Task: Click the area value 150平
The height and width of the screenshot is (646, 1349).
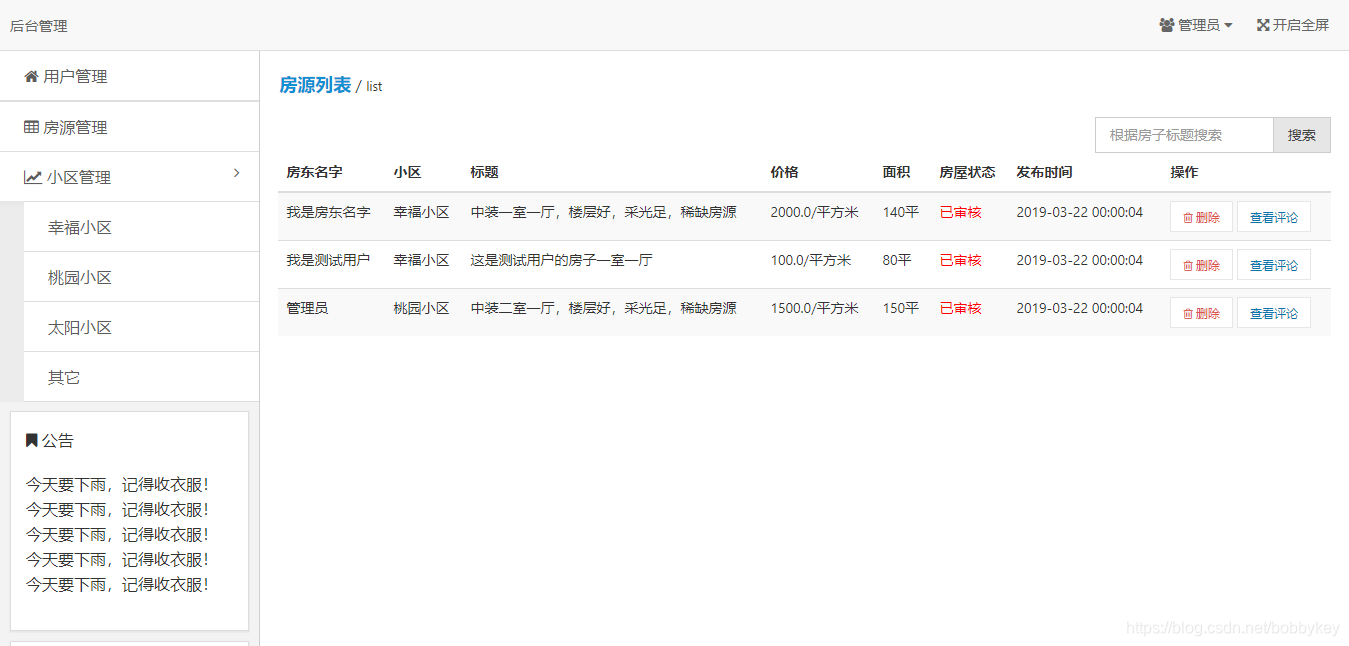Action: tap(901, 308)
